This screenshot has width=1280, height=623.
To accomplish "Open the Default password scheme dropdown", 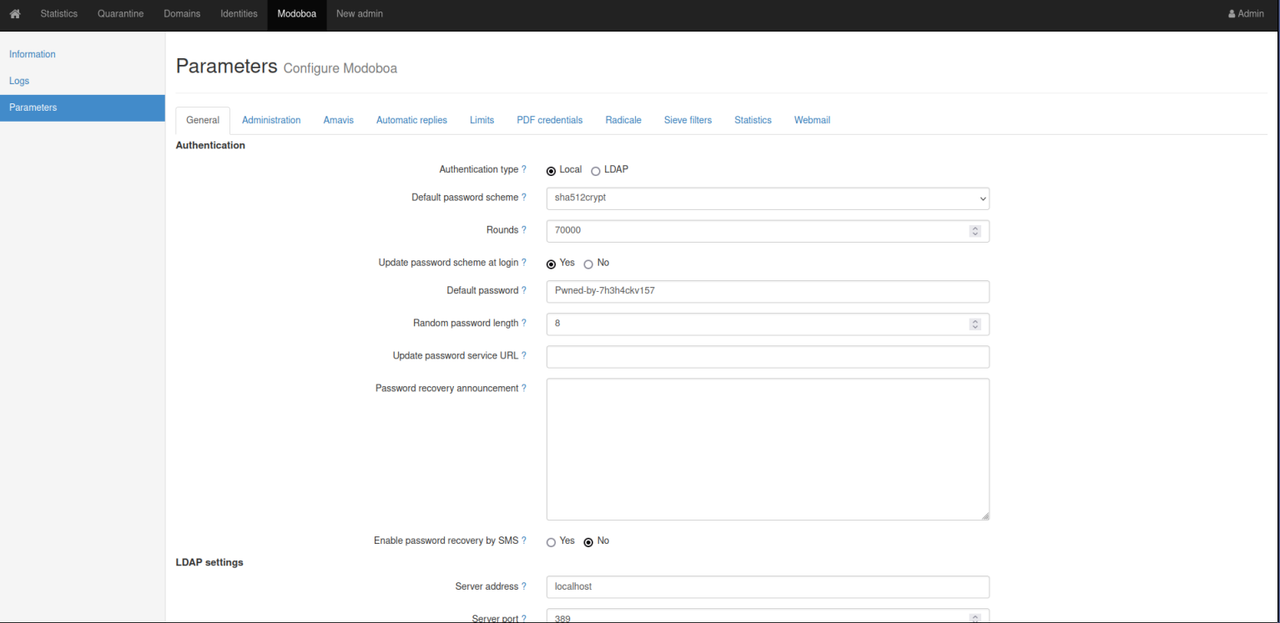I will tap(768, 198).
